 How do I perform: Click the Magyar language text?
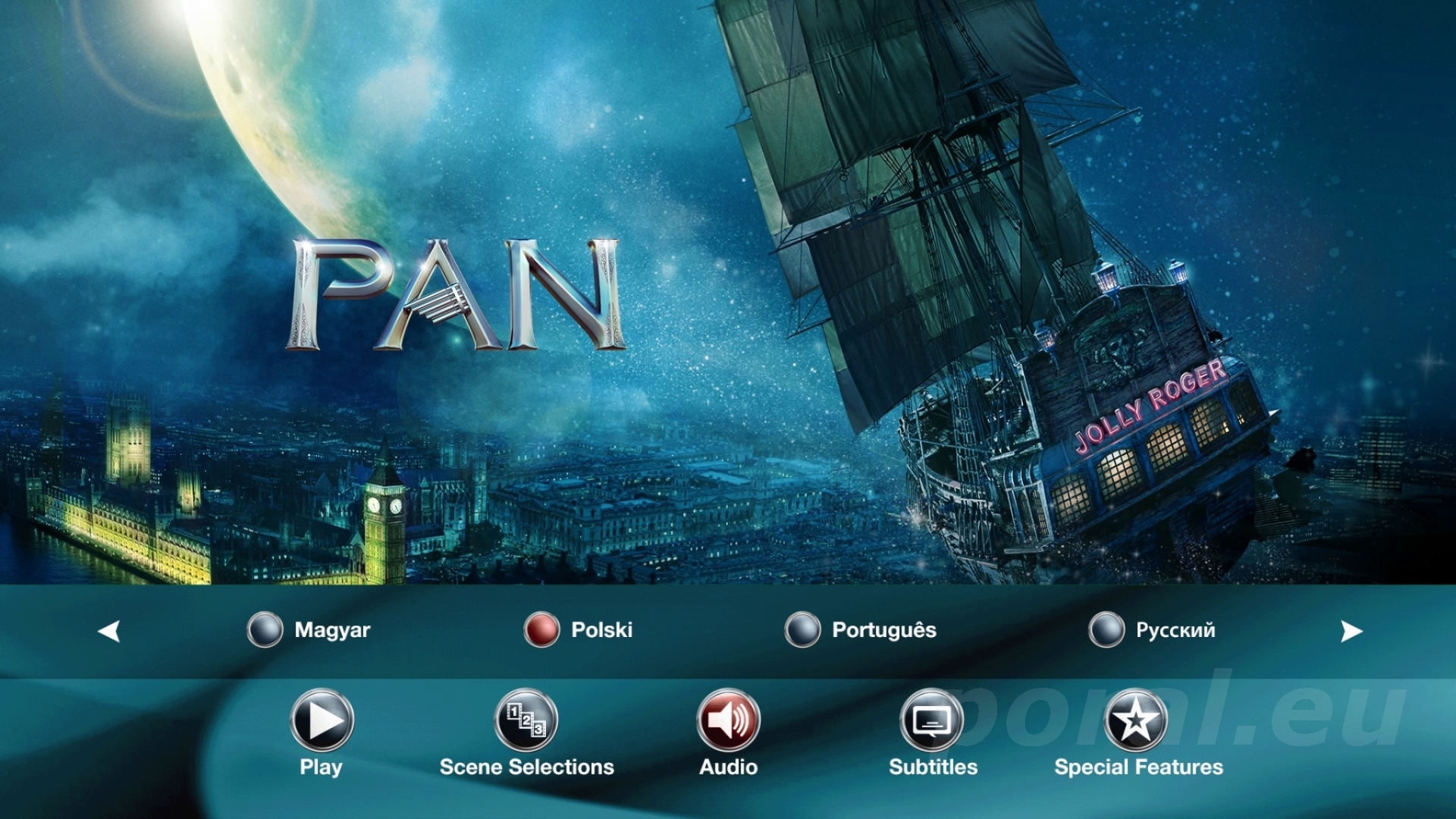pos(332,630)
